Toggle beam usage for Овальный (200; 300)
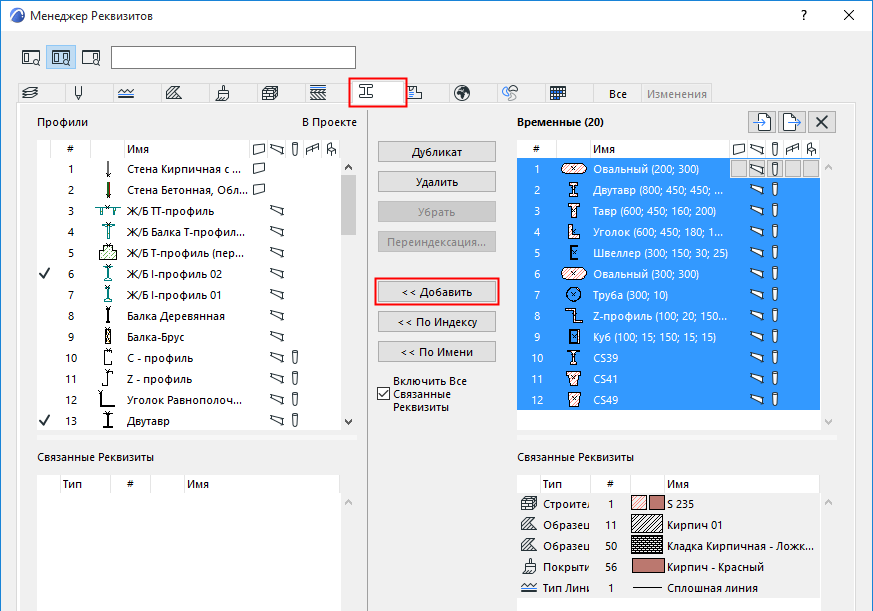Image resolution: width=873 pixels, height=611 pixels. click(757, 169)
